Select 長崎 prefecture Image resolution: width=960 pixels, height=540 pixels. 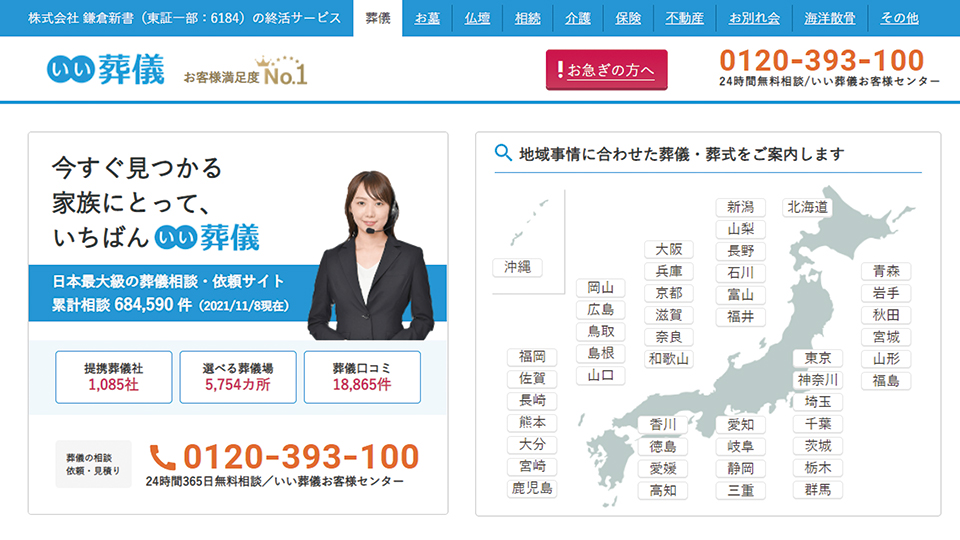click(532, 400)
